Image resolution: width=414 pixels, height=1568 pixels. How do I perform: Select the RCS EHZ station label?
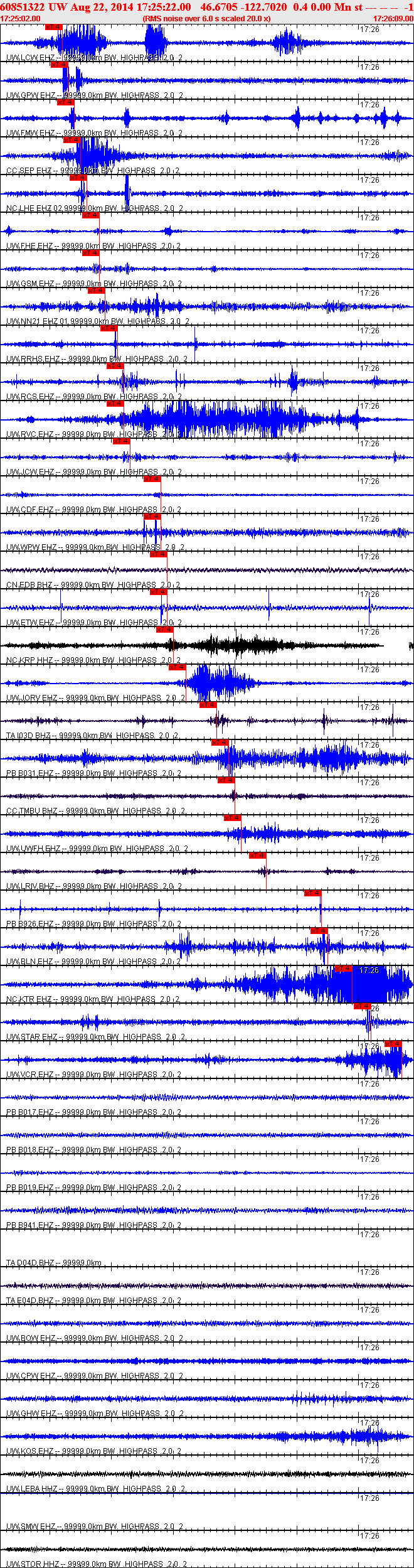[94, 397]
